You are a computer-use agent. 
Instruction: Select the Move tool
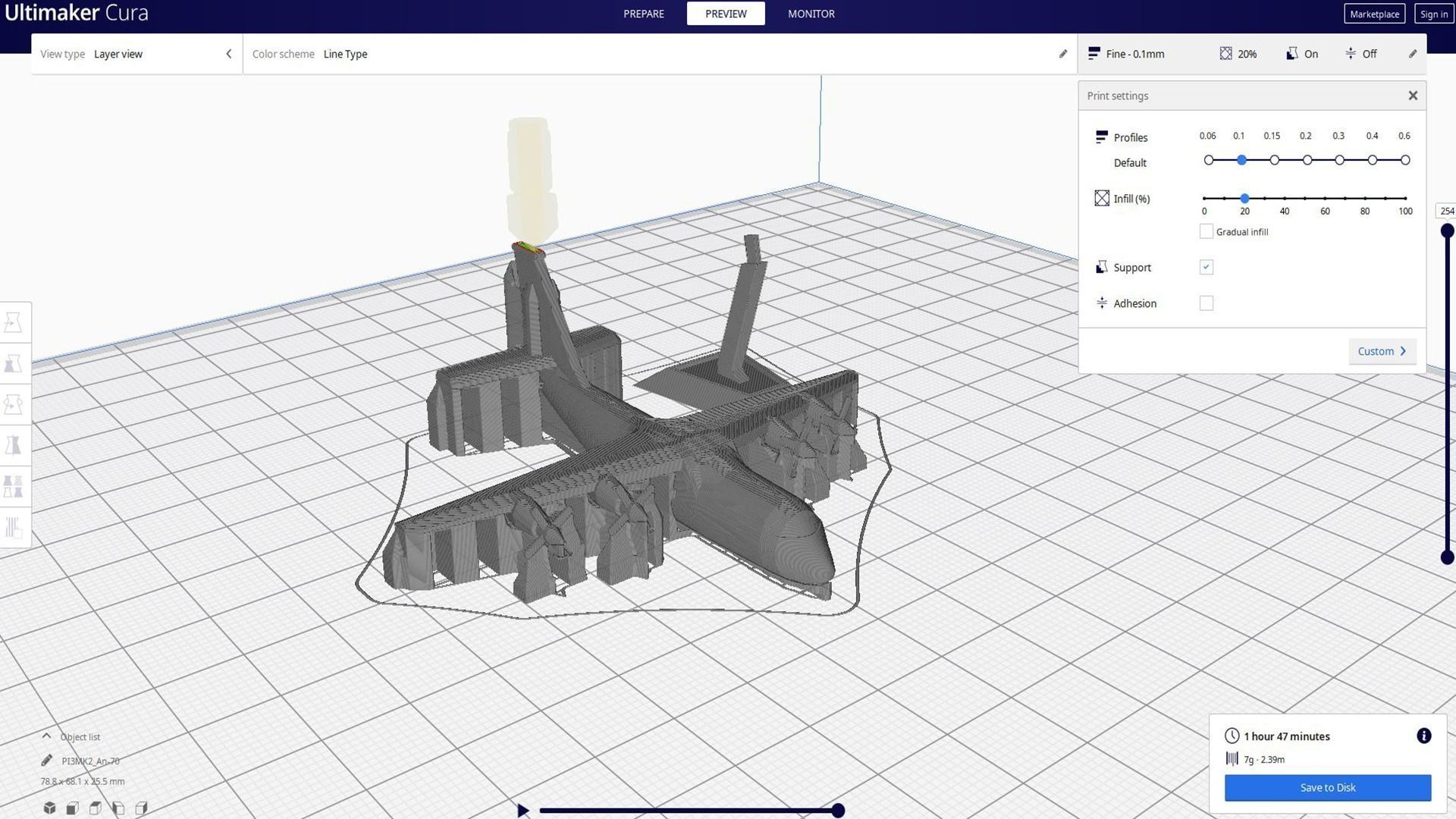coord(14,323)
